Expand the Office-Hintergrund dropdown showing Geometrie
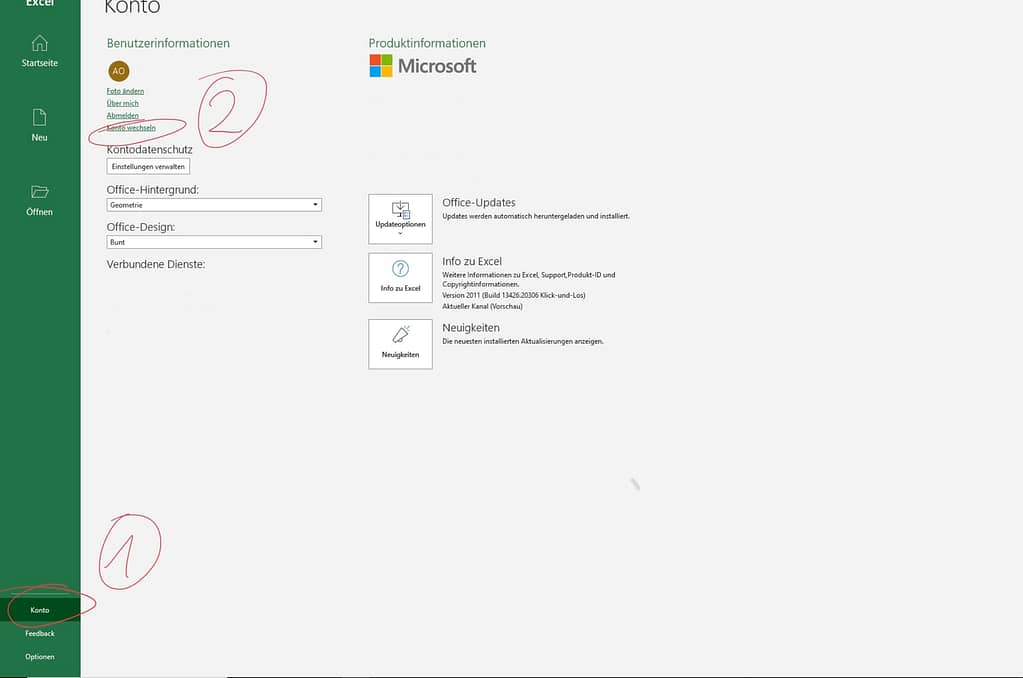The image size is (1023, 678). click(214, 205)
